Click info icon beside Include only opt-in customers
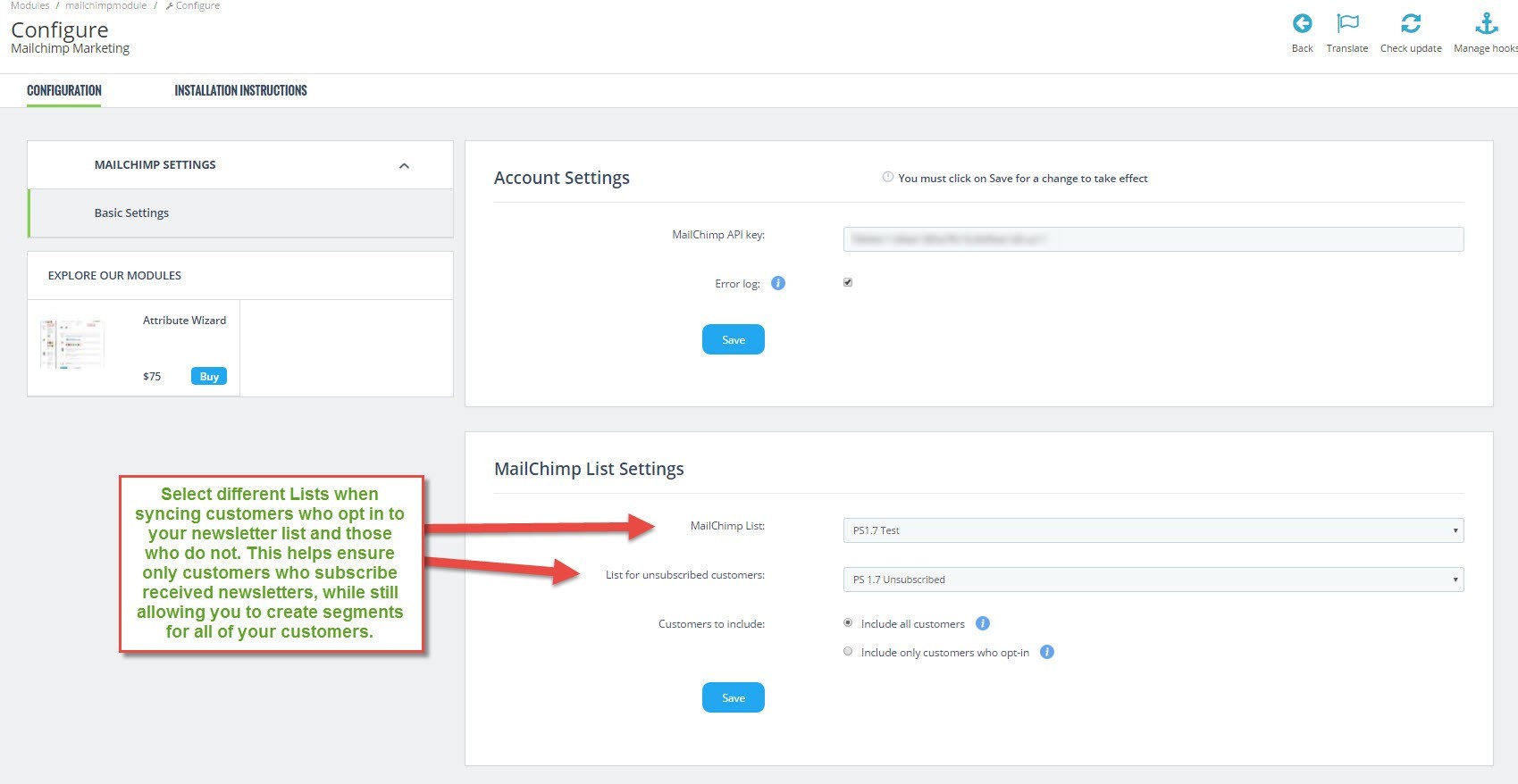Image resolution: width=1518 pixels, height=784 pixels. (1047, 652)
